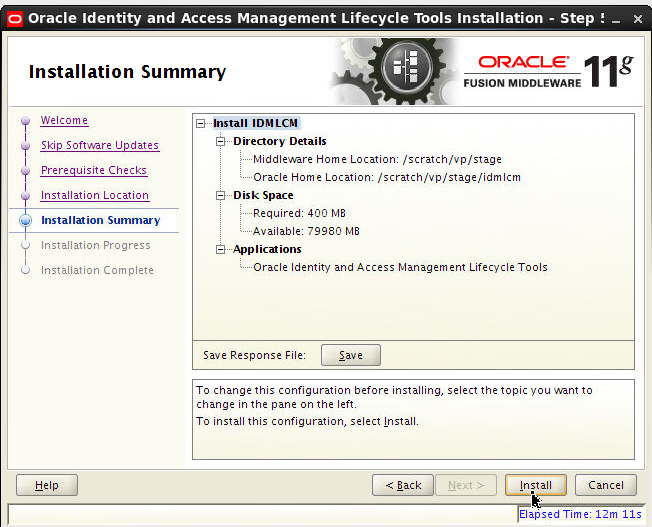Select the Install IDMLCM tree label
This screenshot has height=527, width=652.
(256, 123)
